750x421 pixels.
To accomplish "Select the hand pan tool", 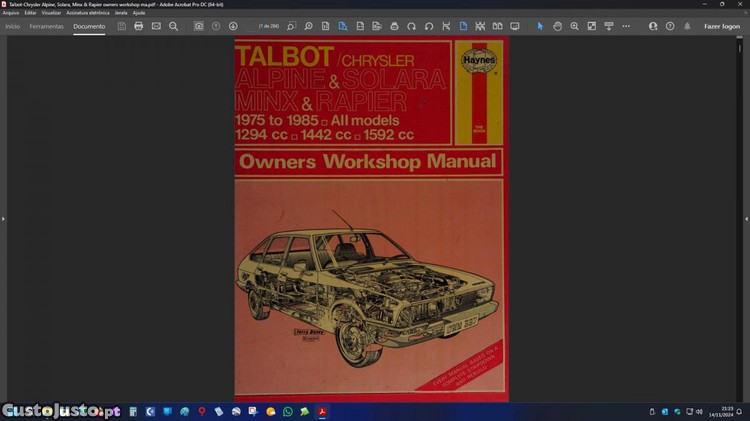I will (x=557, y=26).
